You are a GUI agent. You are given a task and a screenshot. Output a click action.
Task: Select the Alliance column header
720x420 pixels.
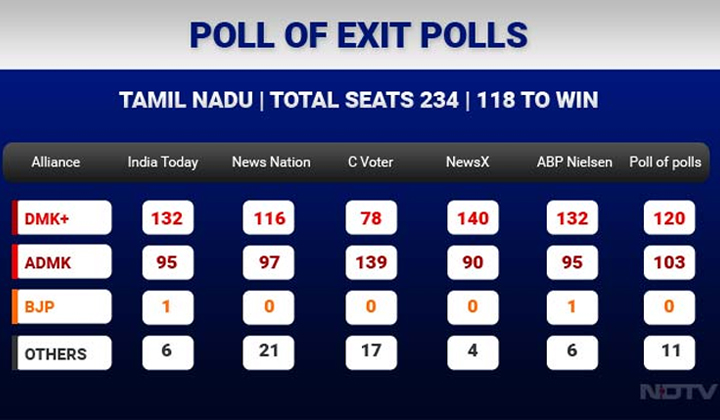coord(56,162)
